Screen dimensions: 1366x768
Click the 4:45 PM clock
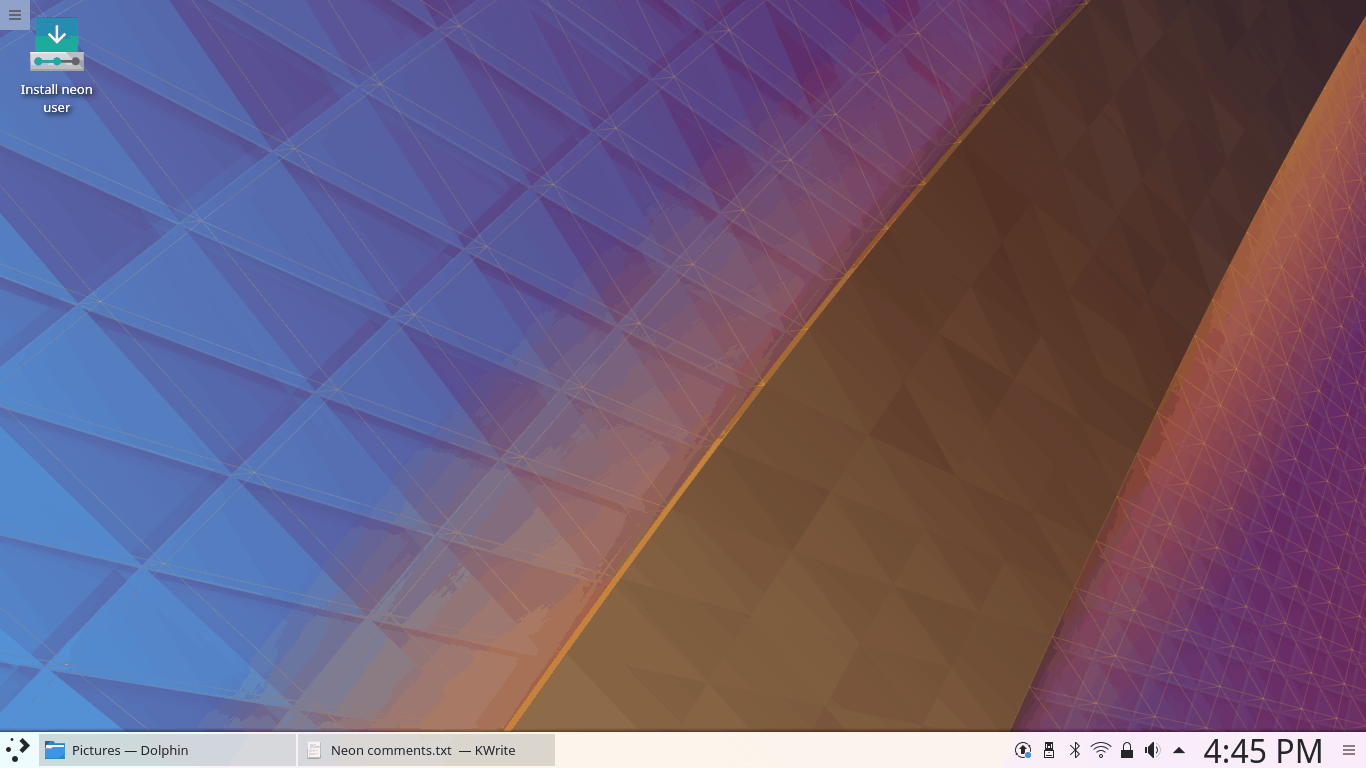click(1263, 750)
